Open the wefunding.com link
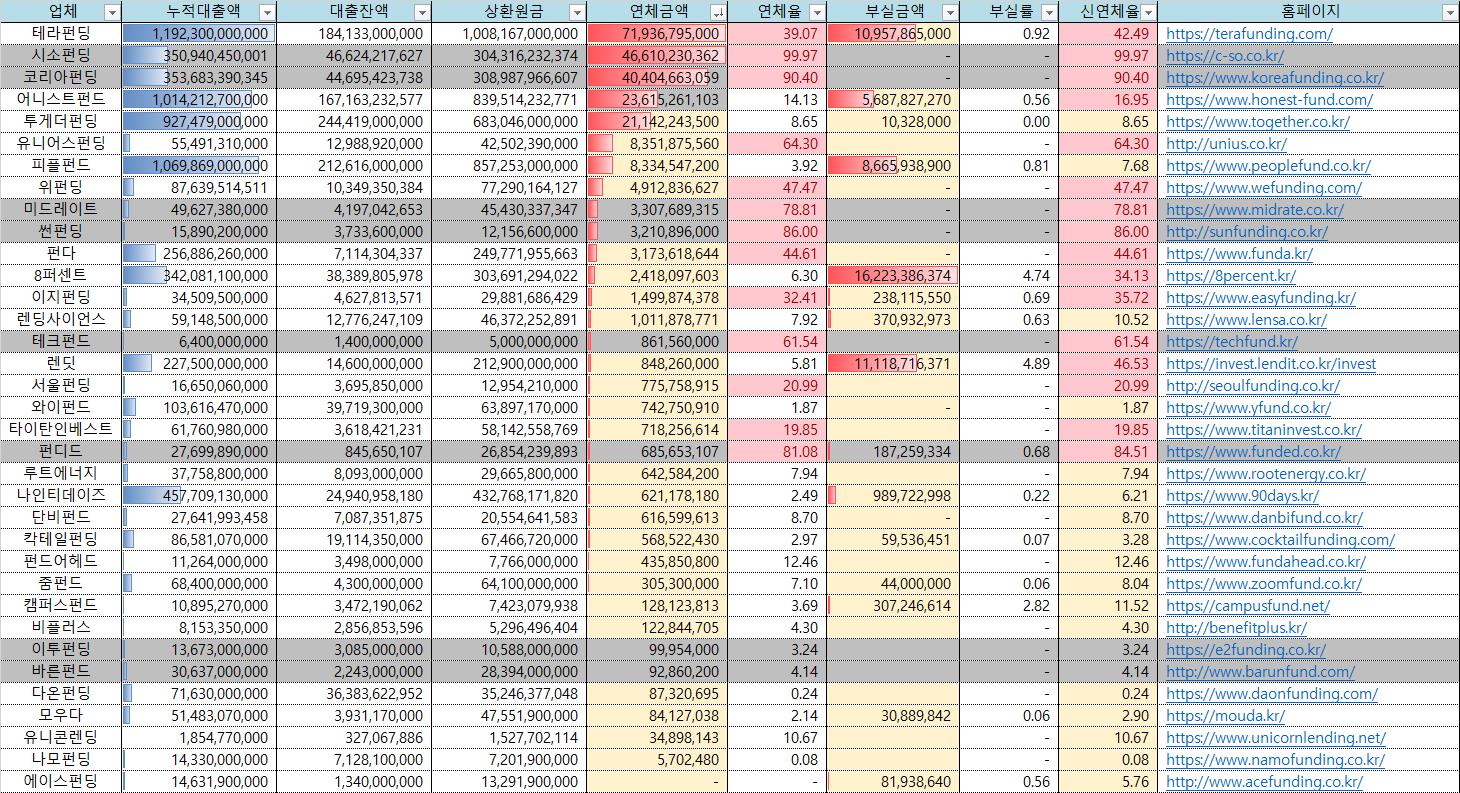Image resolution: width=1460 pixels, height=793 pixels. (x=1264, y=188)
